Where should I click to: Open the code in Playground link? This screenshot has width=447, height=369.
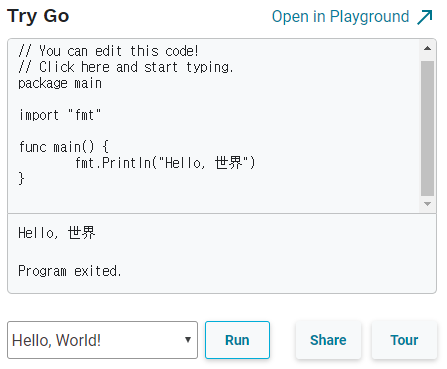(352, 17)
